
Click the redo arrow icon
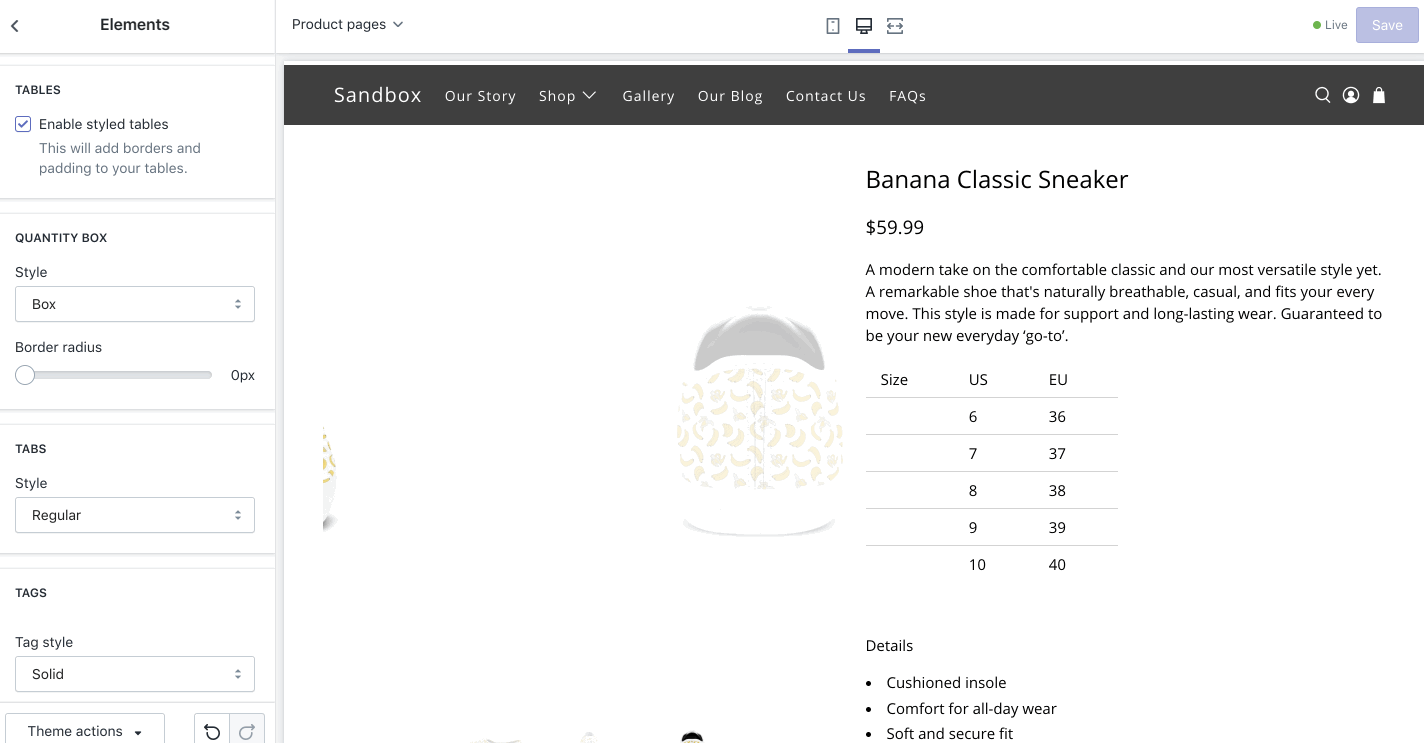(247, 732)
